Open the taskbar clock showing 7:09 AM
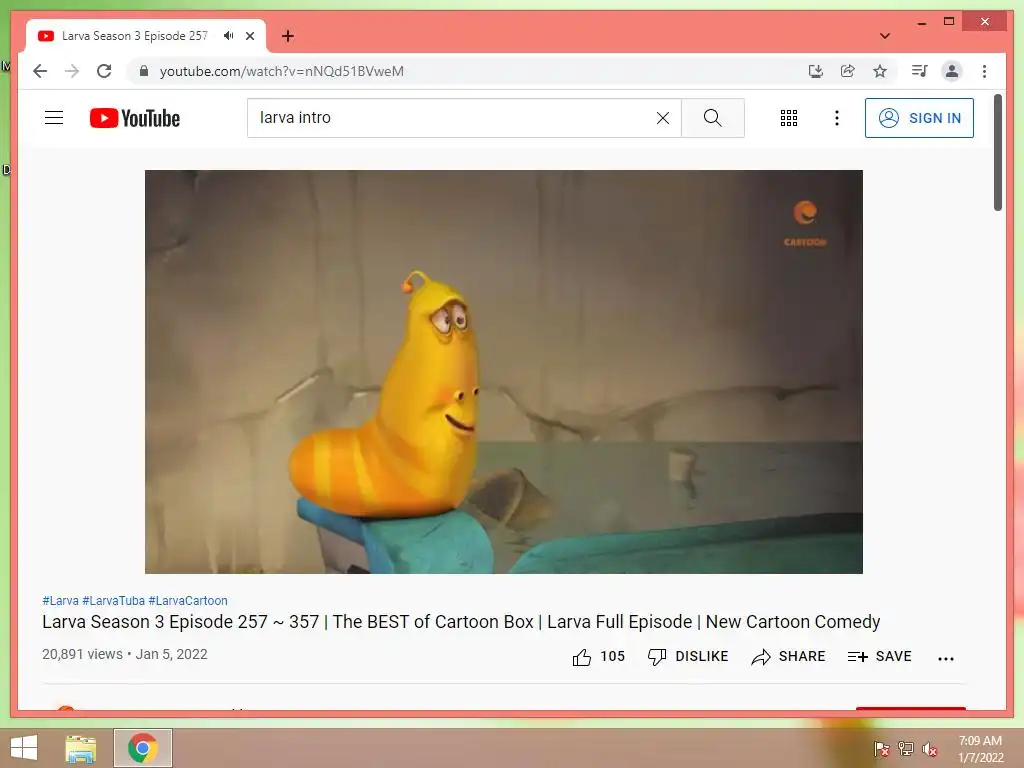This screenshot has height=768, width=1024. point(980,749)
